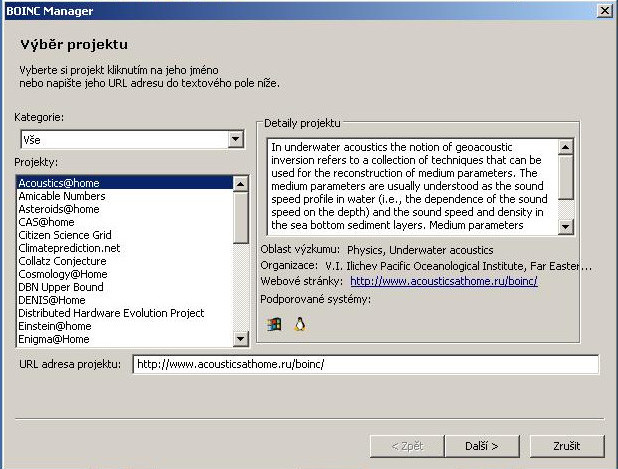Viewport: 618px width, 469px height.
Task: Click the Physics, Underwater acoustics text
Action: pos(420,250)
